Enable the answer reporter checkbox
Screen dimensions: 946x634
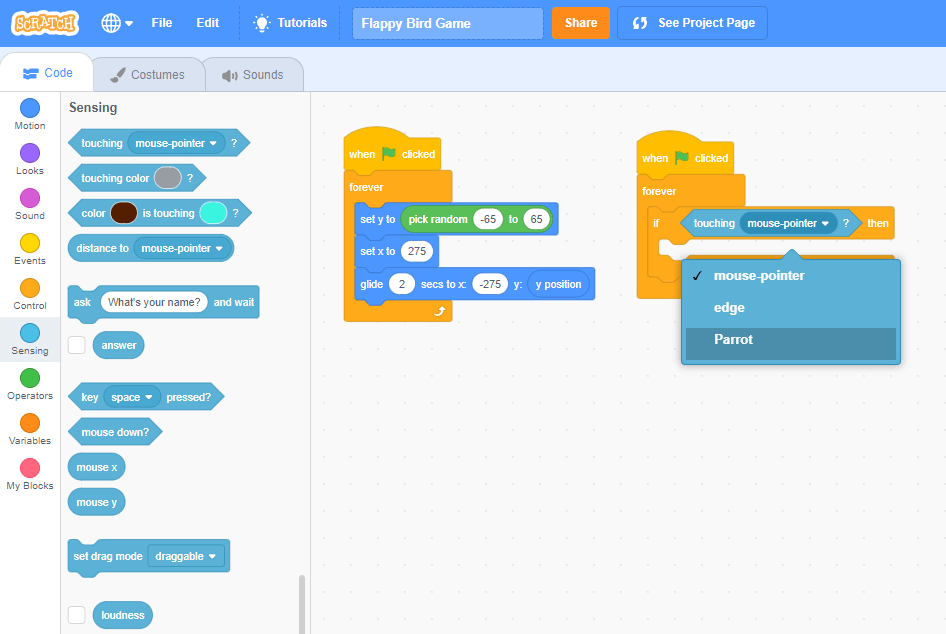[x=77, y=345]
